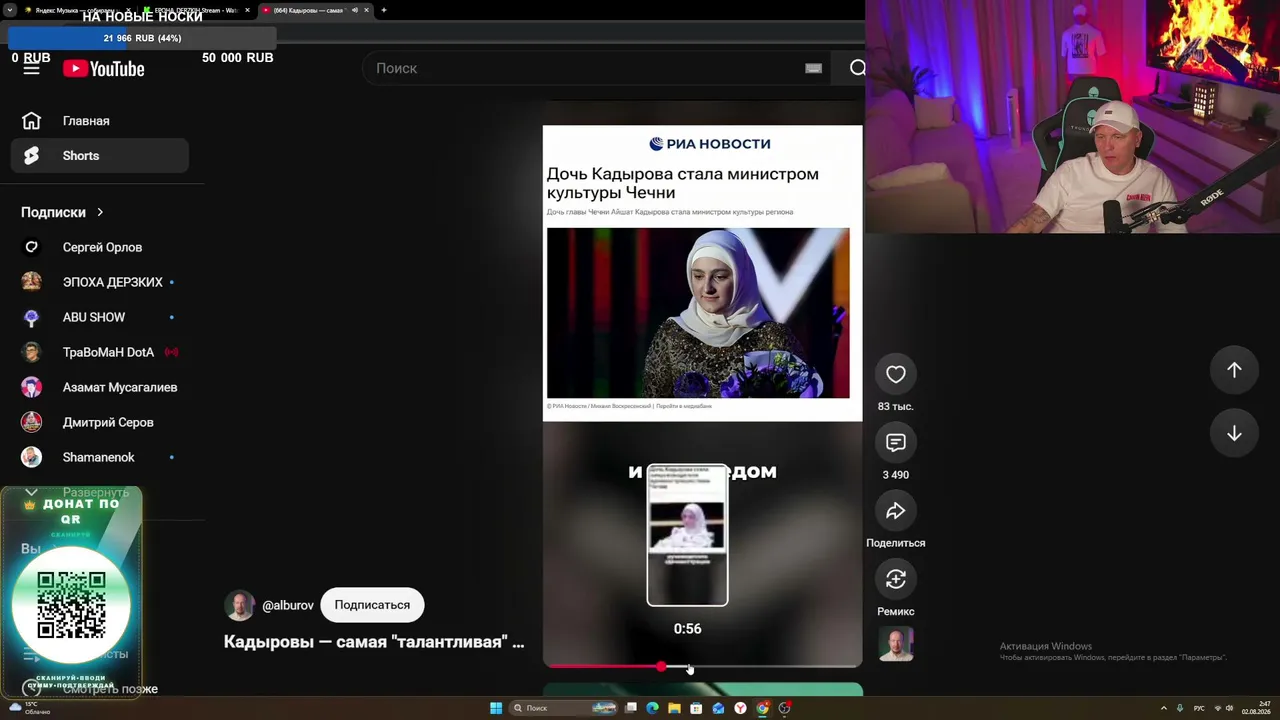The image size is (1280, 720).
Task: Open the Азамат Мусагалиев subscription
Action: click(x=100, y=387)
